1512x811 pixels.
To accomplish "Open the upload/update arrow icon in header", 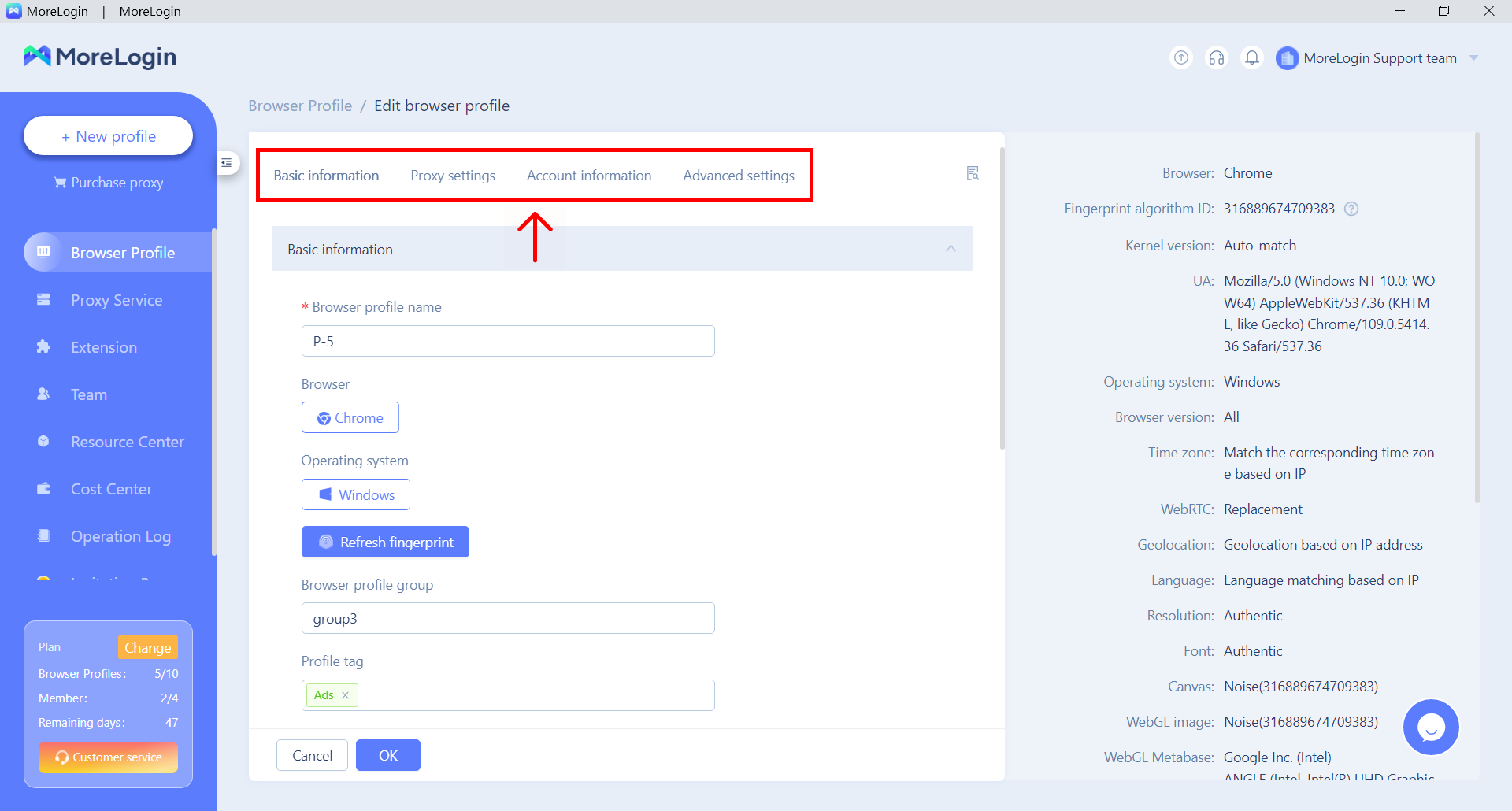I will pos(1181,57).
